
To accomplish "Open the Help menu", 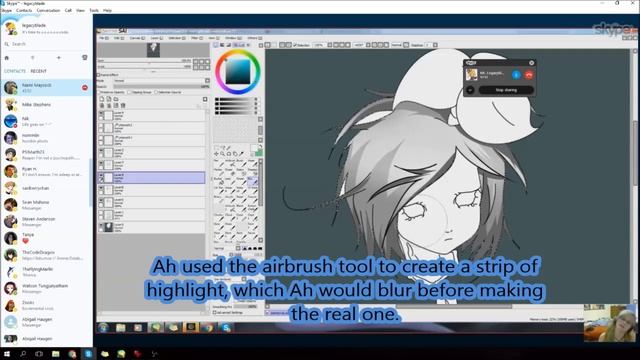I will pyautogui.click(x=107, y=10).
